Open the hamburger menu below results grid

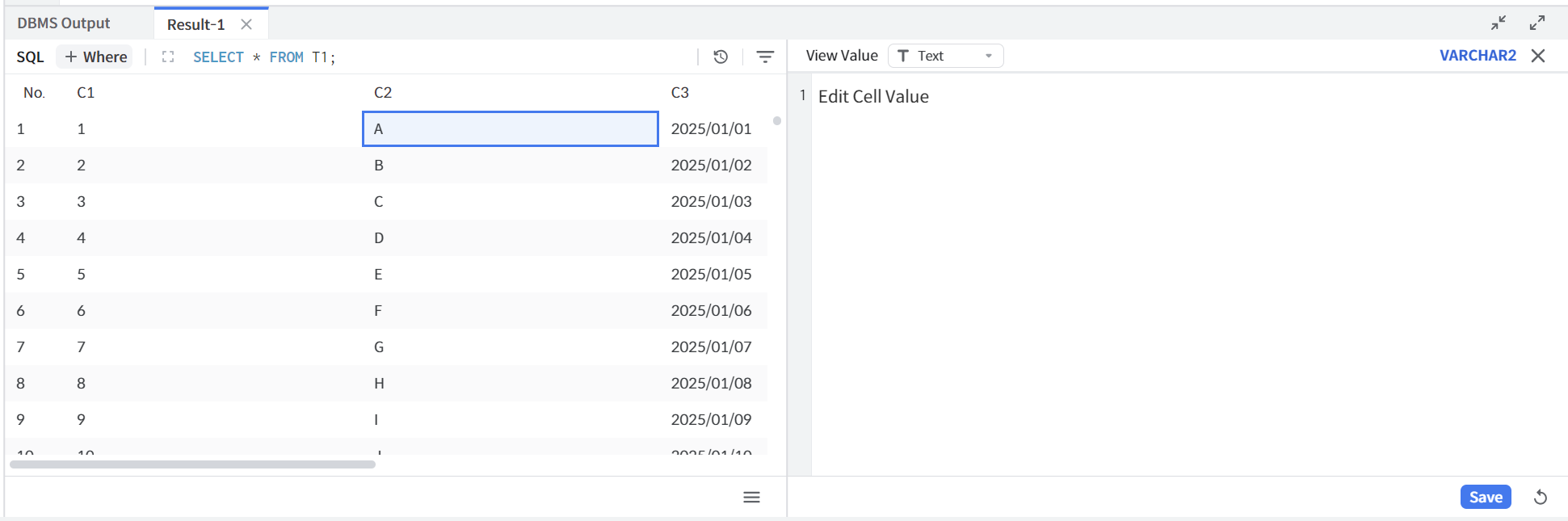(x=751, y=498)
